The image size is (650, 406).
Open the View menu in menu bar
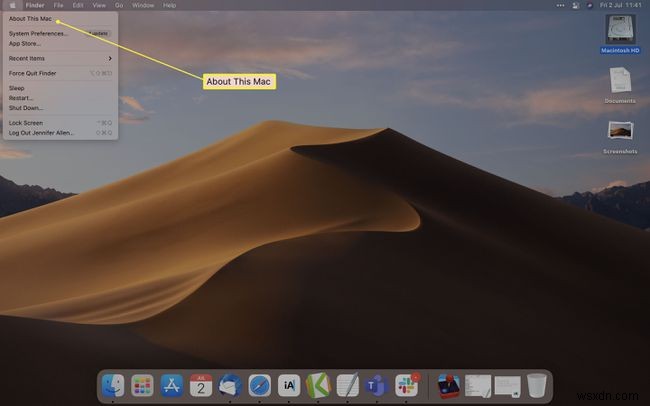click(96, 5)
